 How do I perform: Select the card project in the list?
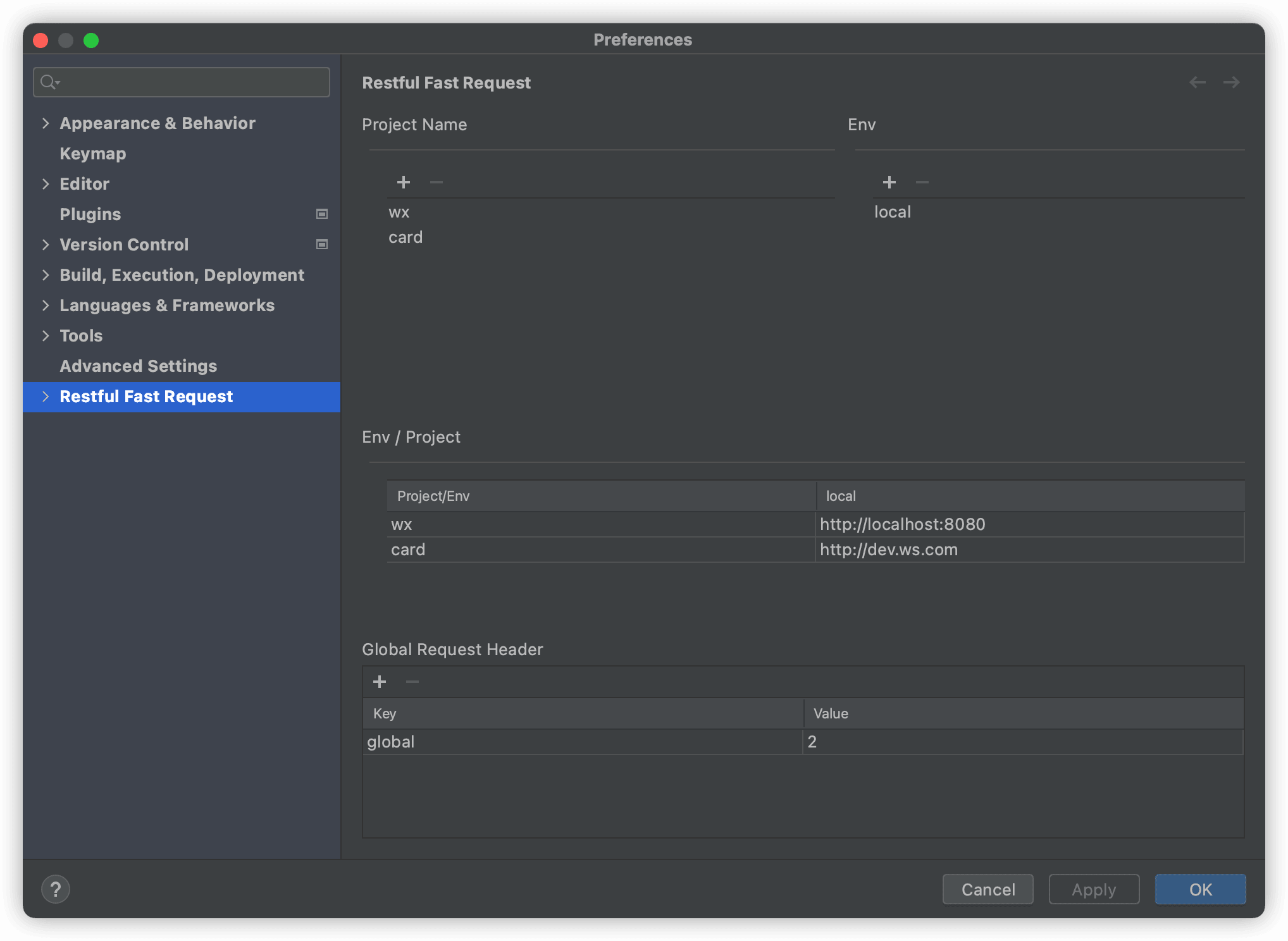(406, 238)
